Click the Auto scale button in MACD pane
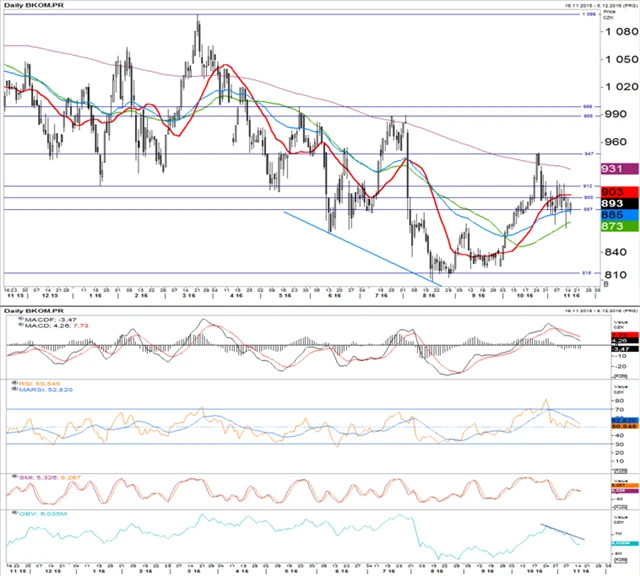Screen dimensions: 640x576 tap(620, 376)
